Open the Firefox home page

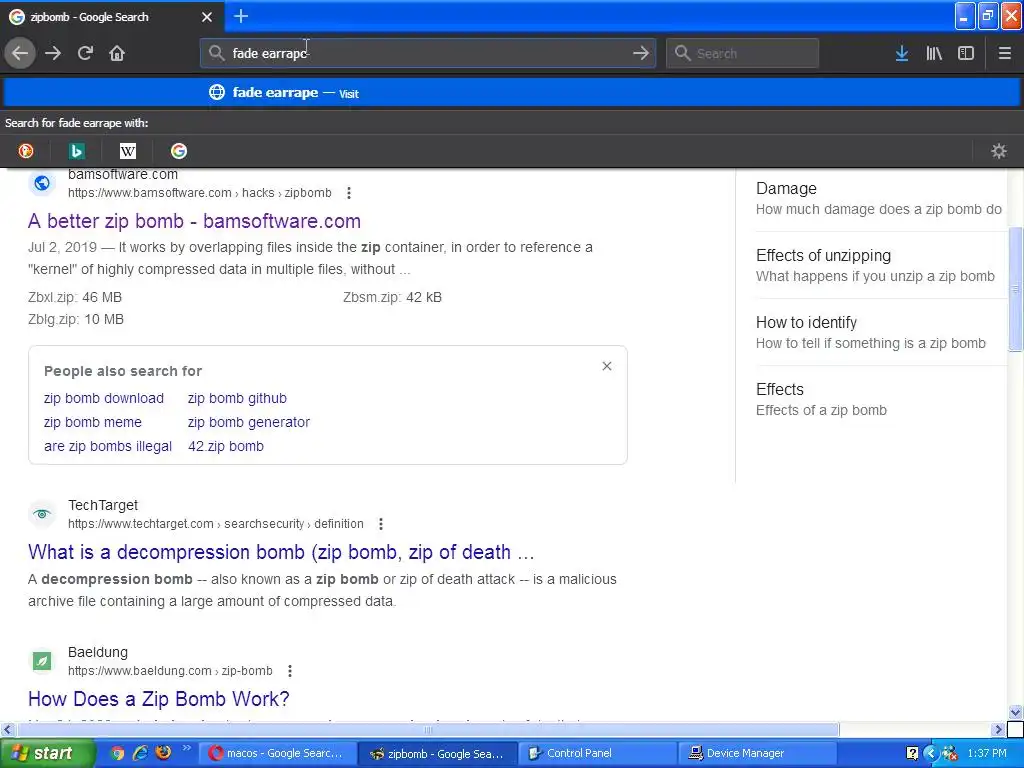click(x=117, y=53)
